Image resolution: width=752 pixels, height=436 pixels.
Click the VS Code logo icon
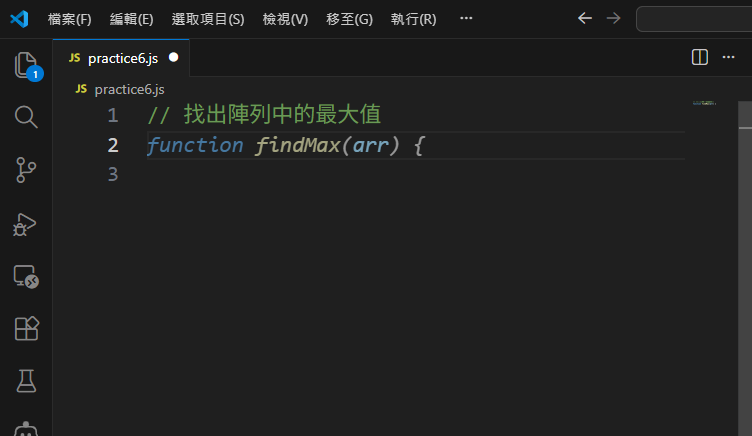coord(19,19)
